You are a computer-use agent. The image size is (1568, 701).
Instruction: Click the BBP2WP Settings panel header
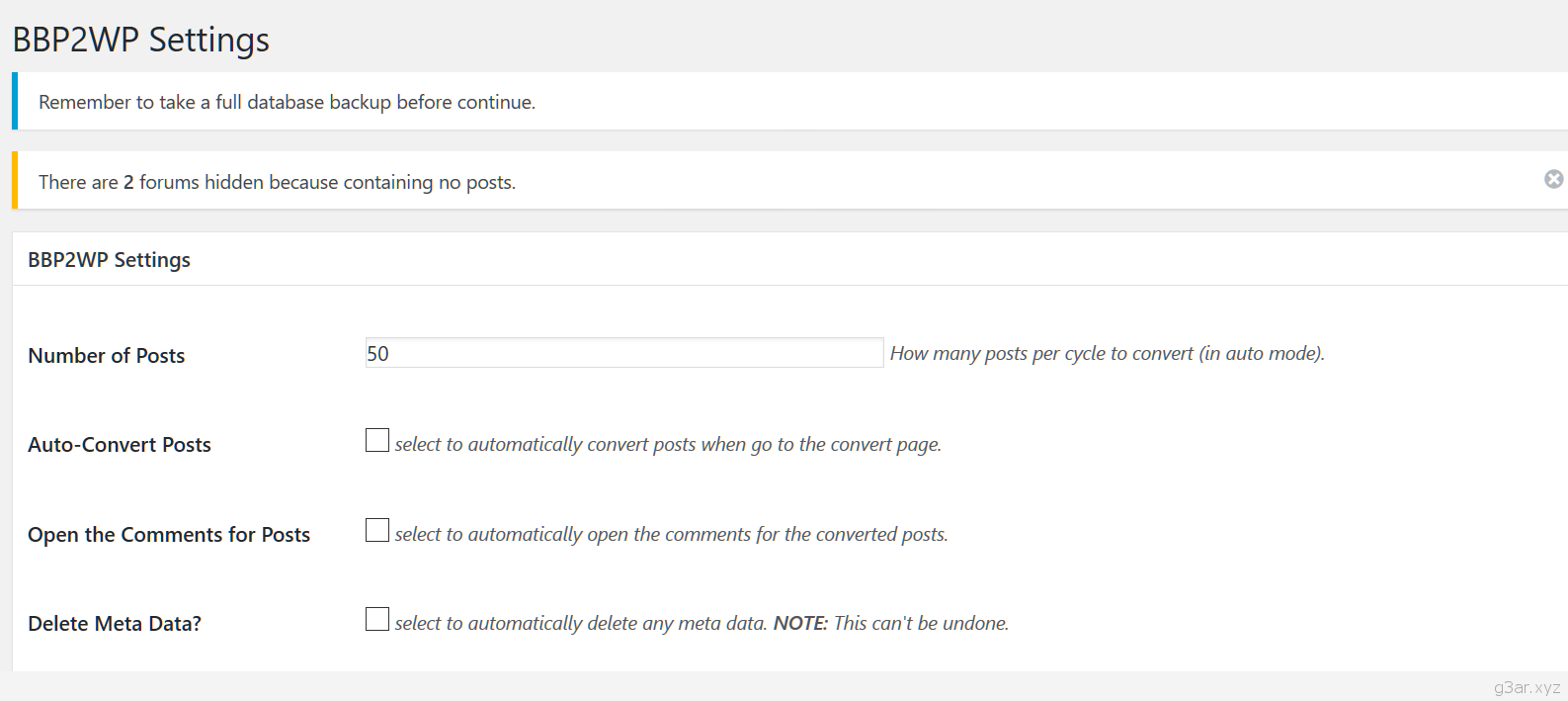110,260
